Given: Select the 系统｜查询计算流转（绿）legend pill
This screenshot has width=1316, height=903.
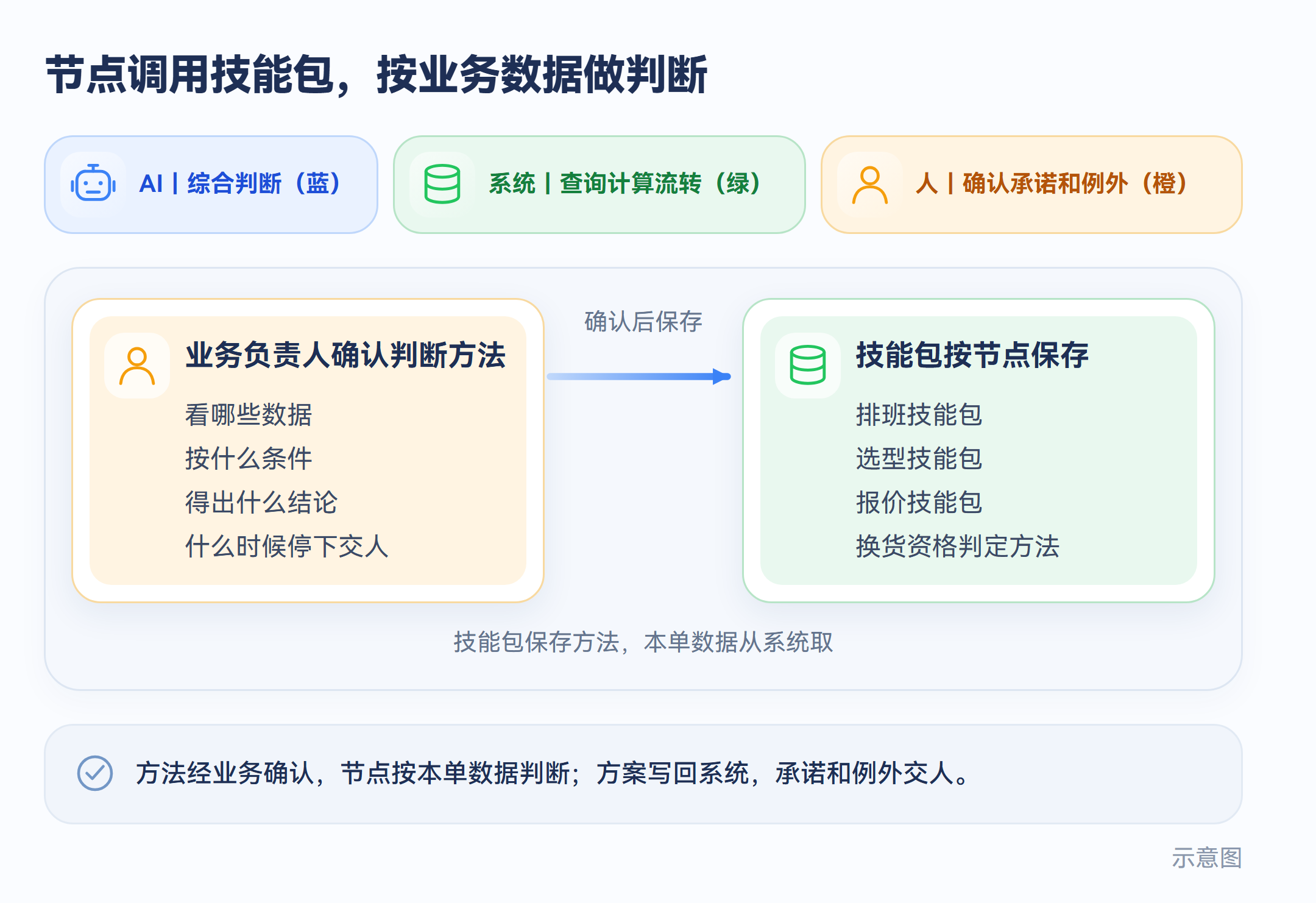Looking at the screenshot, I should click(x=600, y=185).
